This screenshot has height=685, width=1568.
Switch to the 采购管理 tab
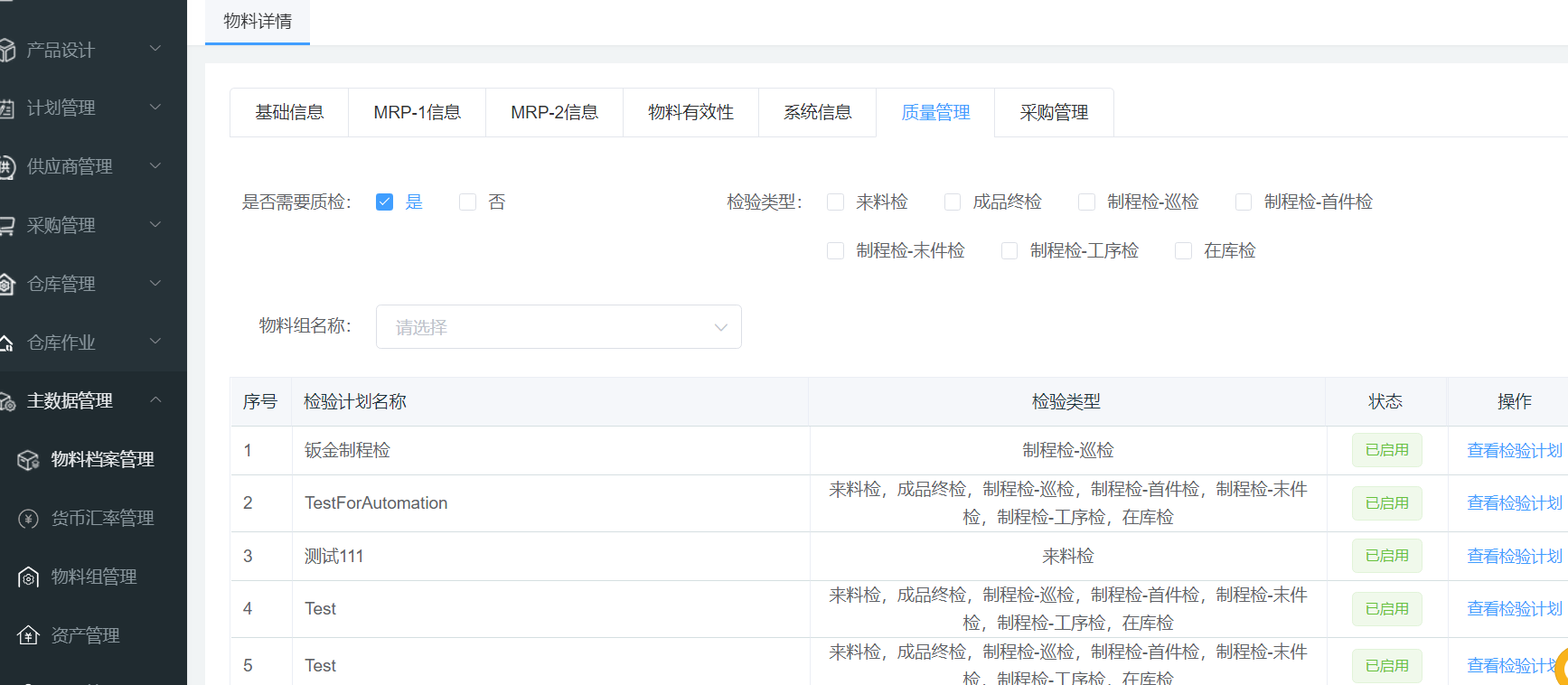coord(1054,113)
